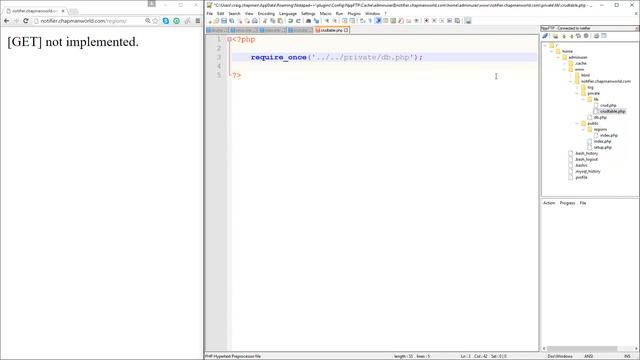The height and width of the screenshot is (360, 640).
Task: Bookmark this page with the star icon
Action: 156,21
